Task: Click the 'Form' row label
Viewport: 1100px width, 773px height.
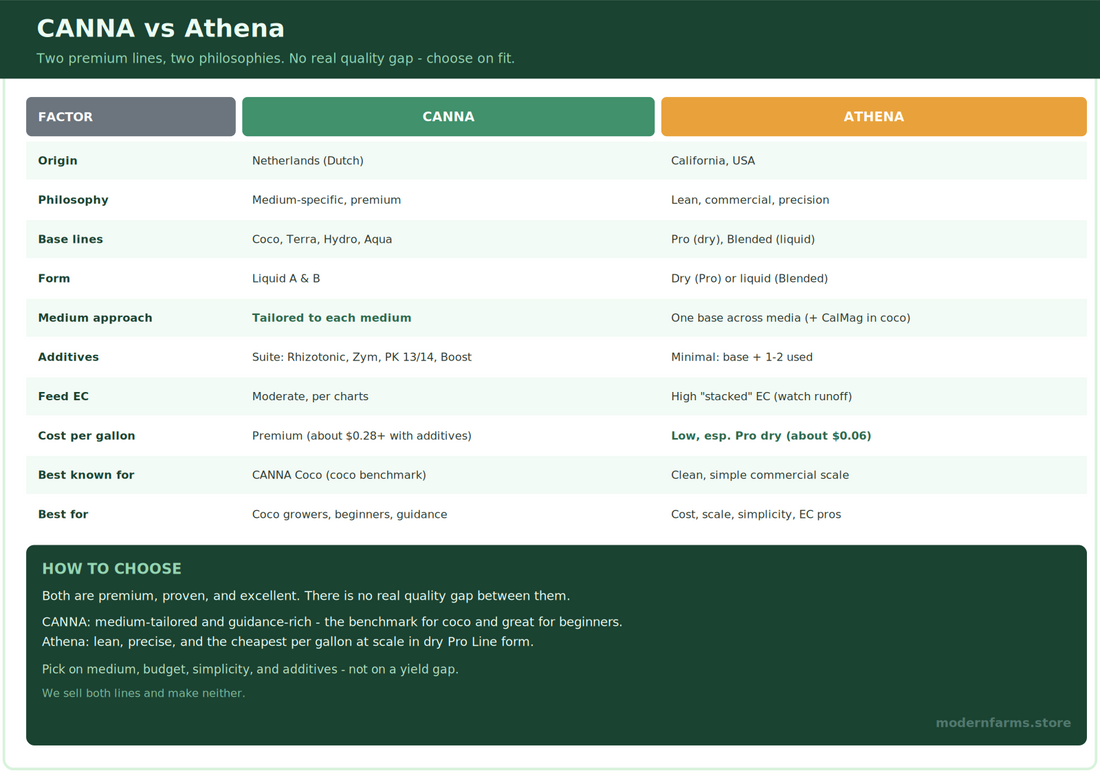Action: pyautogui.click(x=54, y=278)
